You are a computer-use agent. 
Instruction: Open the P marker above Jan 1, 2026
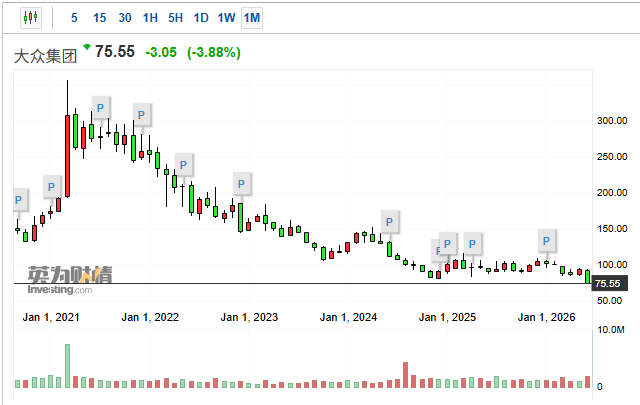[547, 241]
